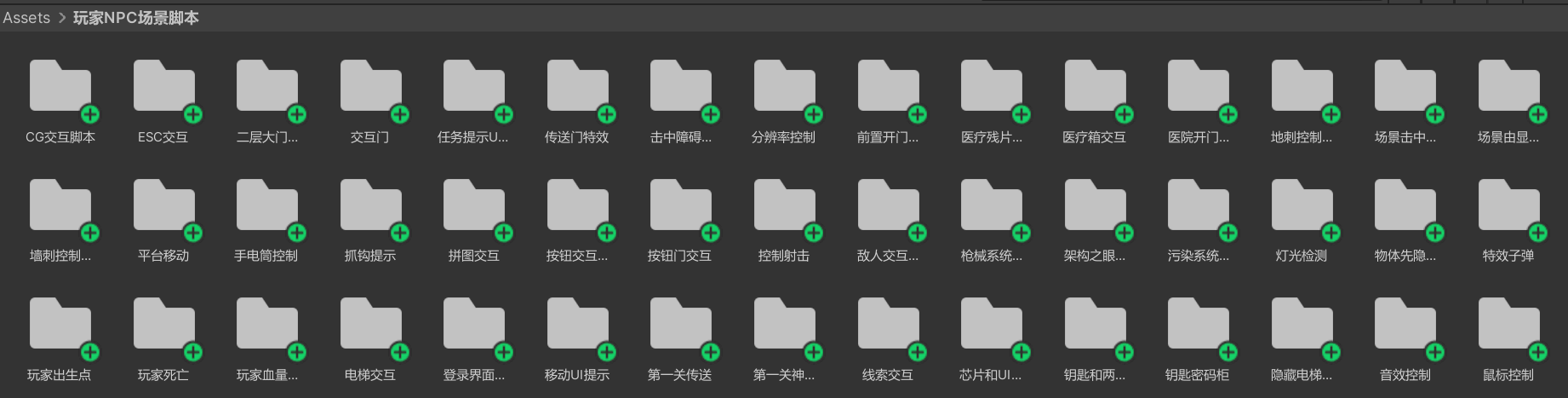Click the 登录界面... folder label

tap(474, 375)
